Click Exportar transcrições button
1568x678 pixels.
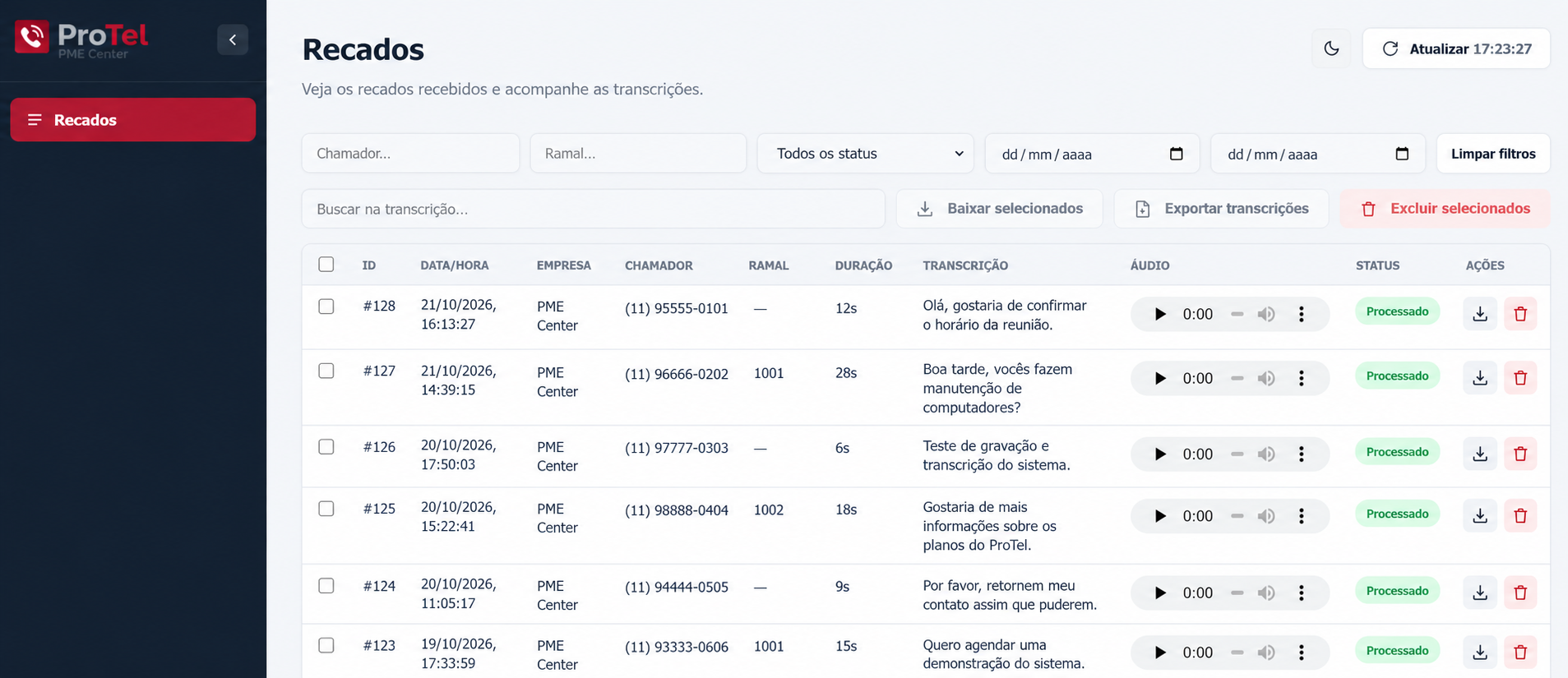point(1221,209)
